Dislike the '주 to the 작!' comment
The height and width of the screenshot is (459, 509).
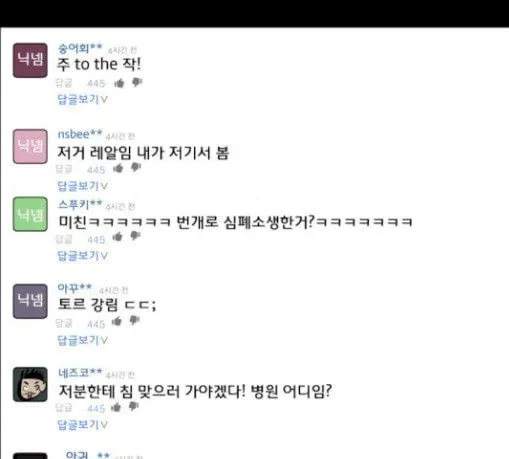pyautogui.click(x=137, y=82)
